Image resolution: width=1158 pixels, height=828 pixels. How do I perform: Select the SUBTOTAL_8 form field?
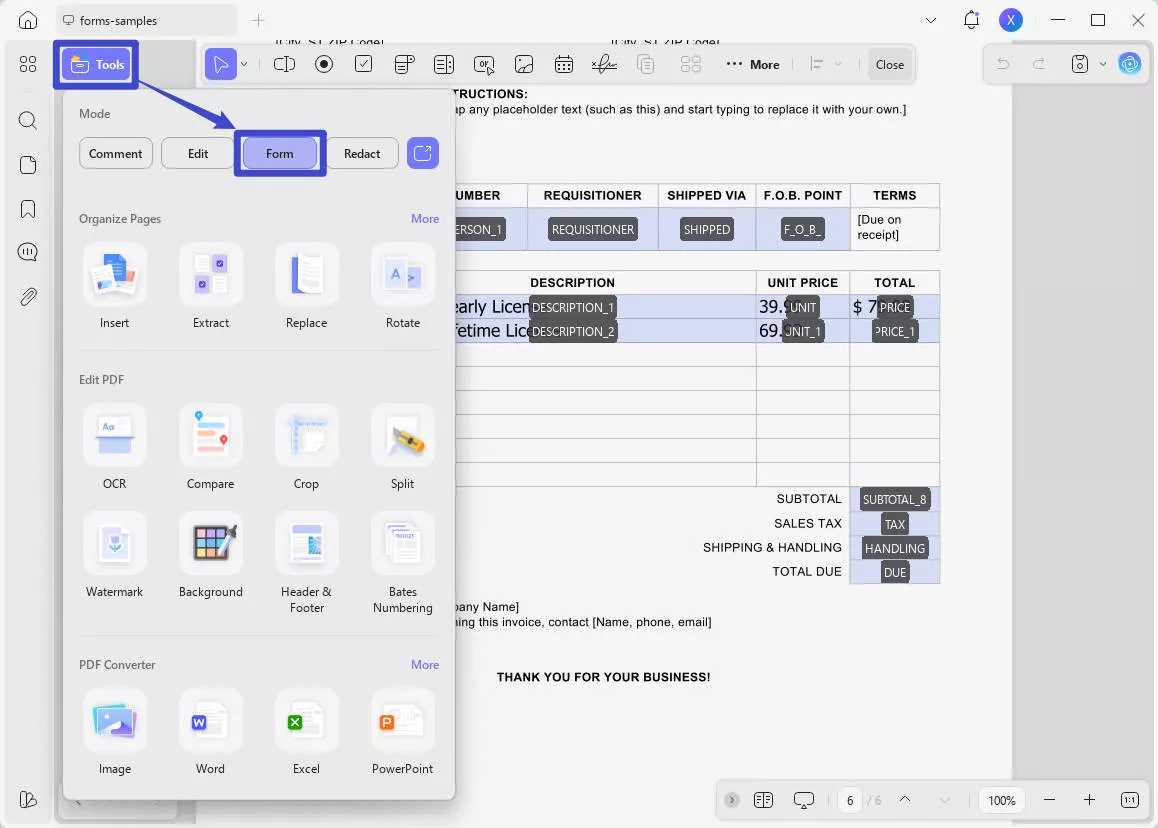894,499
